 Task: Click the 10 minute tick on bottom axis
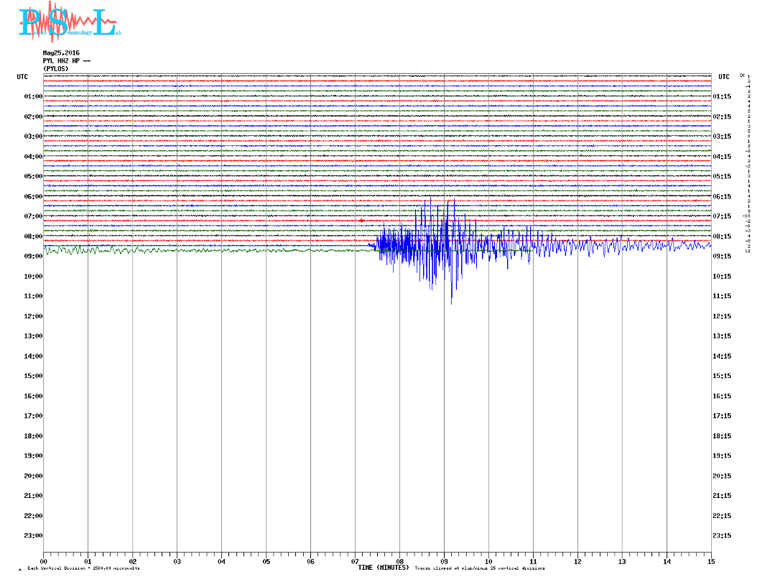(489, 562)
